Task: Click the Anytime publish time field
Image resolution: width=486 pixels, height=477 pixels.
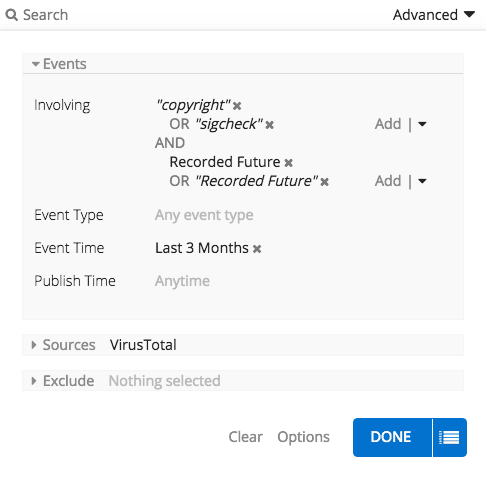Action: 182,281
